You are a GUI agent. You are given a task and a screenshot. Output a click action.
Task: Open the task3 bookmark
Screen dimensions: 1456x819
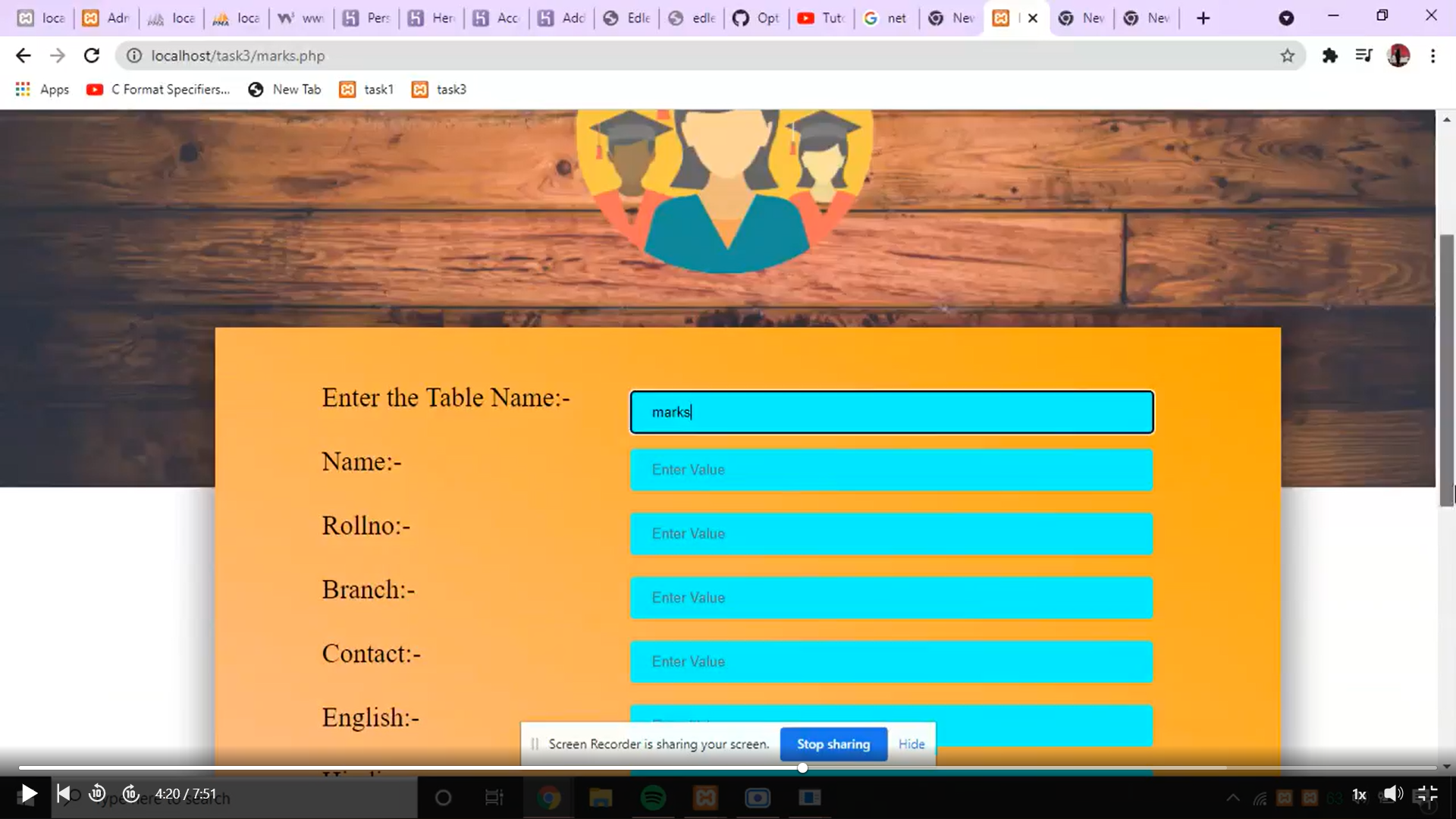point(439,89)
